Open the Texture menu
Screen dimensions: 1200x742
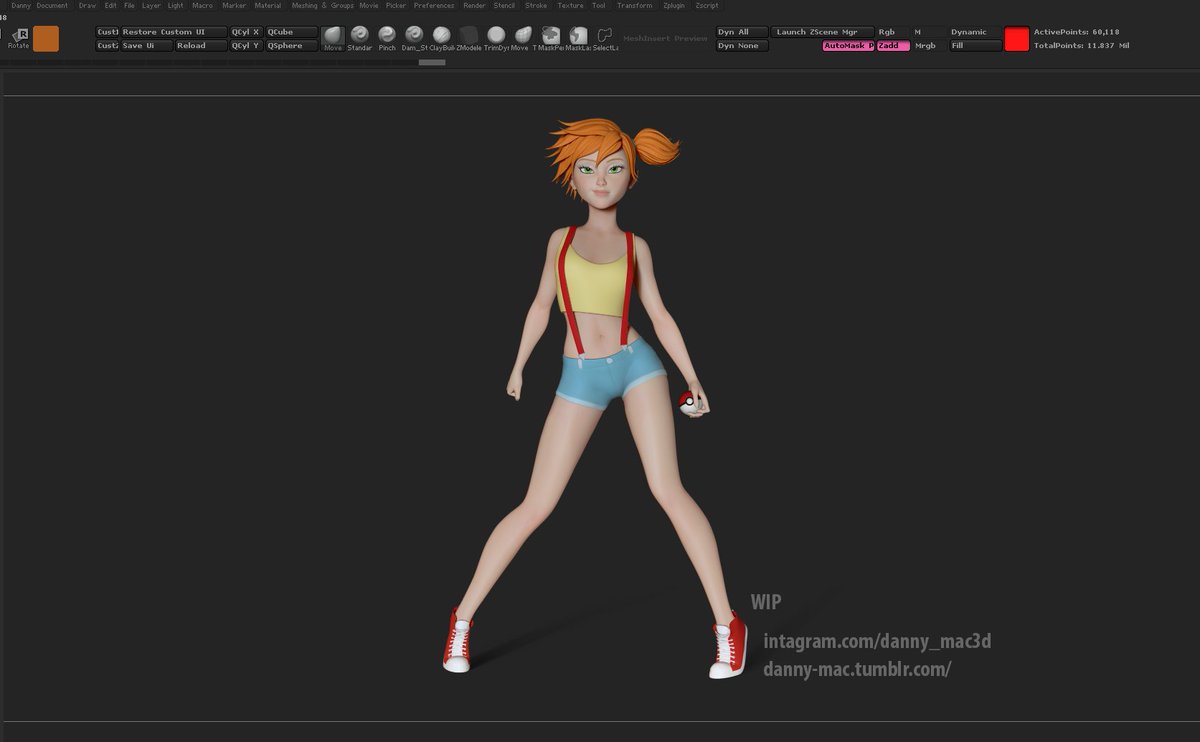tap(570, 6)
